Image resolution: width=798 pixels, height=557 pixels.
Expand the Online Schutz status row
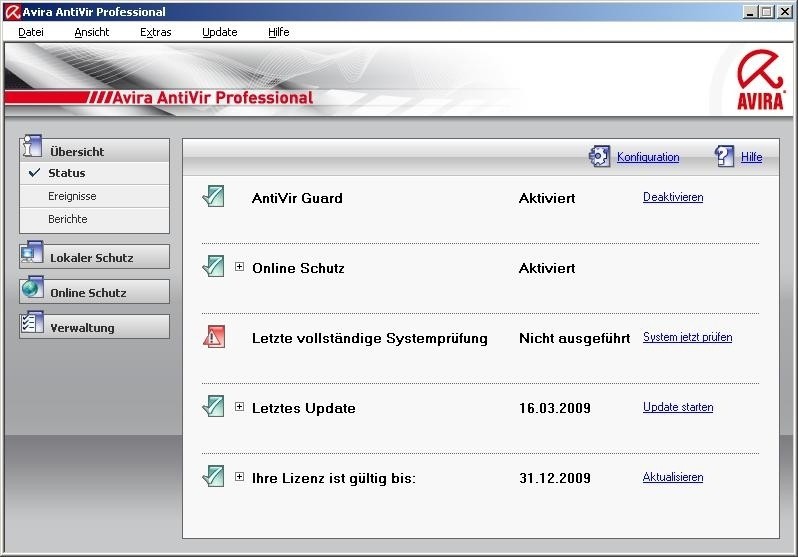tap(239, 266)
